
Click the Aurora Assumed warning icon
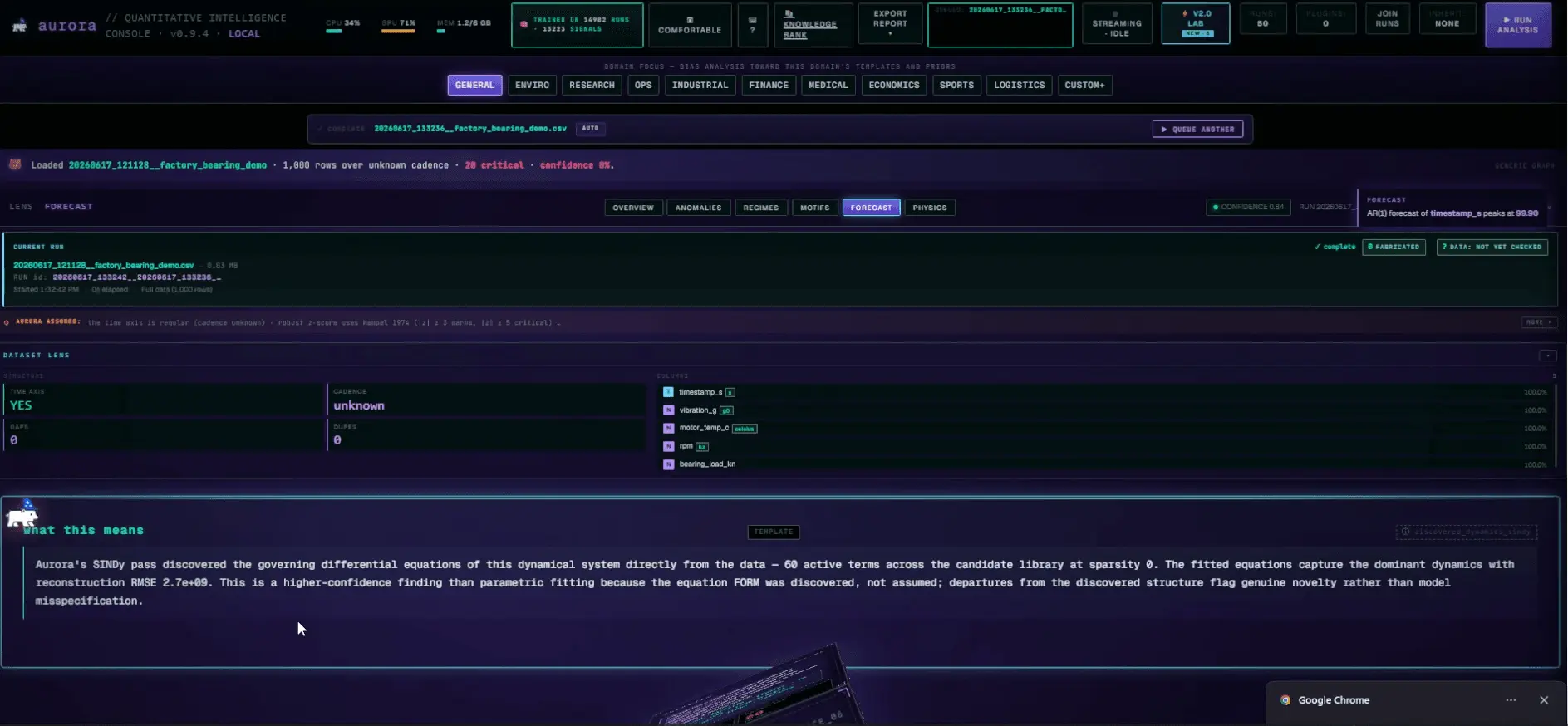click(7, 322)
